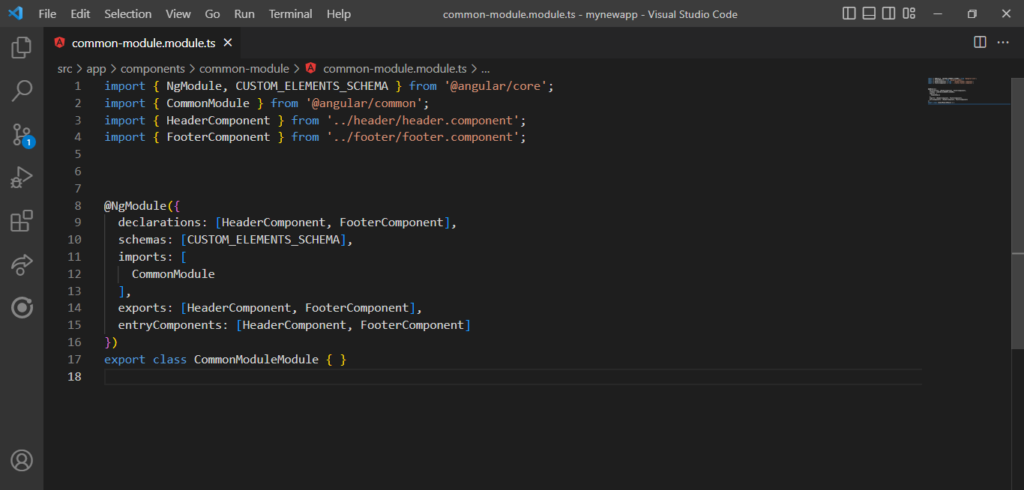Click '../header/header.component' import path
The height and width of the screenshot is (490, 1024).
click(423, 120)
